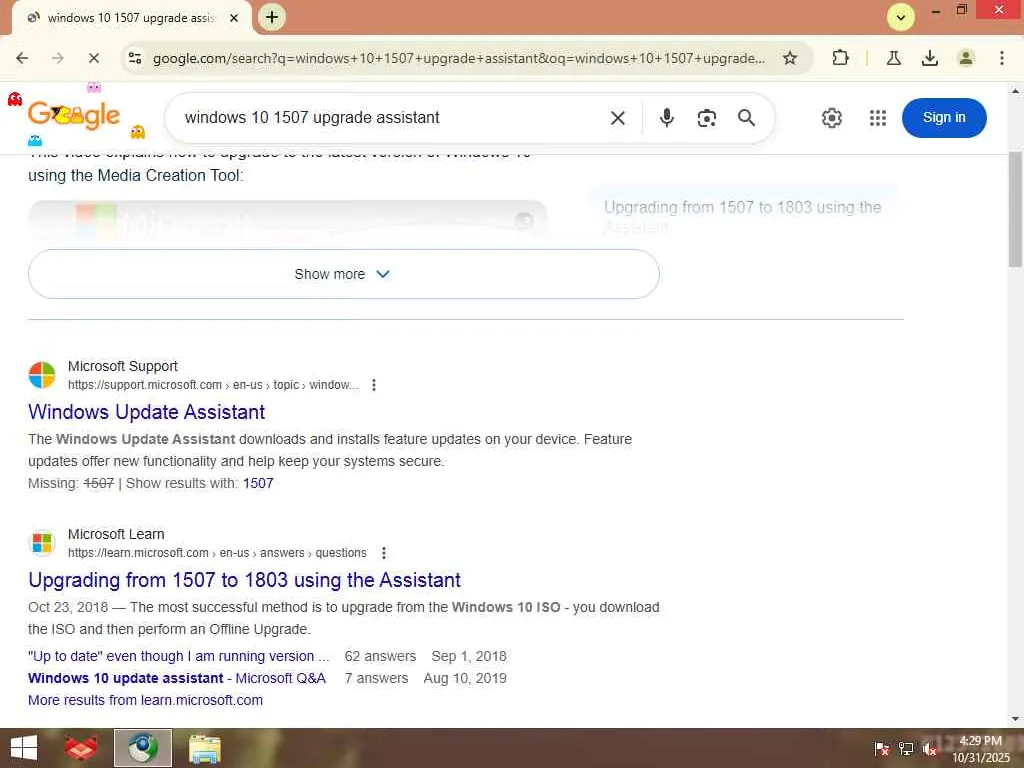Image resolution: width=1024 pixels, height=768 pixels.
Task: Open the Chrome profile avatar
Action: coord(965,58)
